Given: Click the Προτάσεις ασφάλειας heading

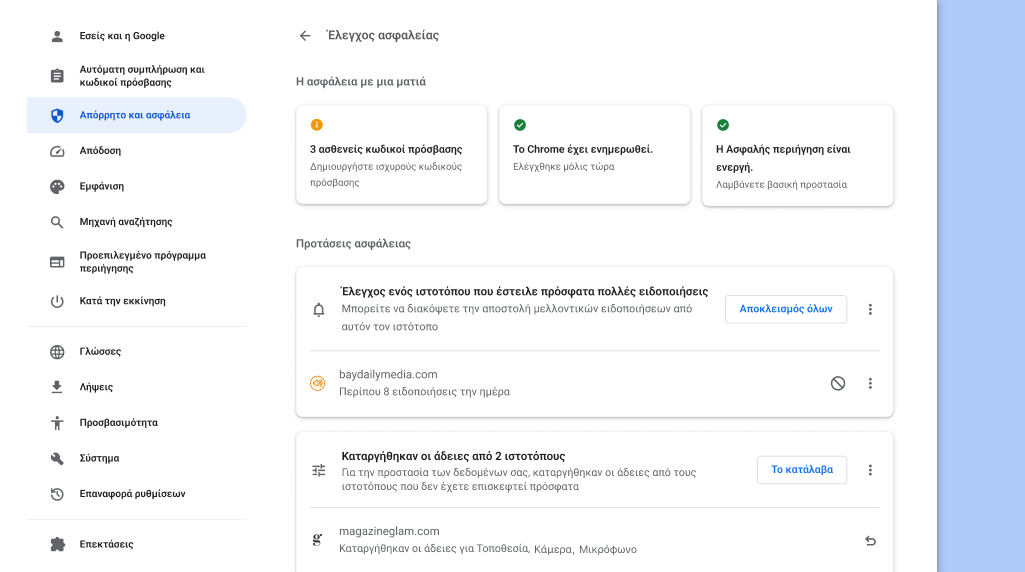Looking at the screenshot, I should 353,244.
